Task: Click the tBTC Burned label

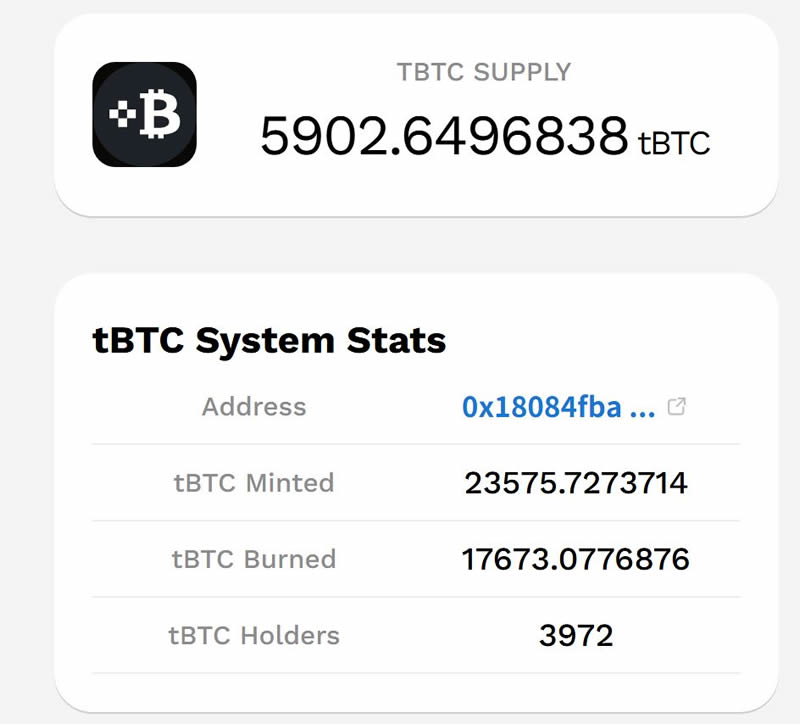Action: tap(254, 559)
